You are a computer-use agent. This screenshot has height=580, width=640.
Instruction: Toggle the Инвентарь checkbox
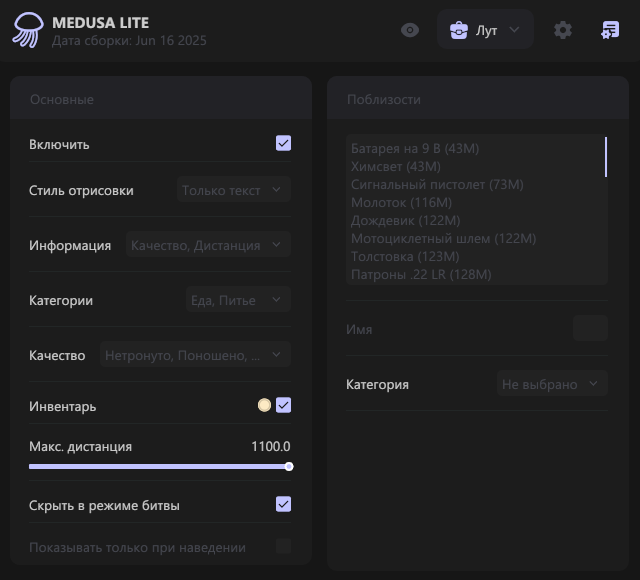click(x=283, y=405)
